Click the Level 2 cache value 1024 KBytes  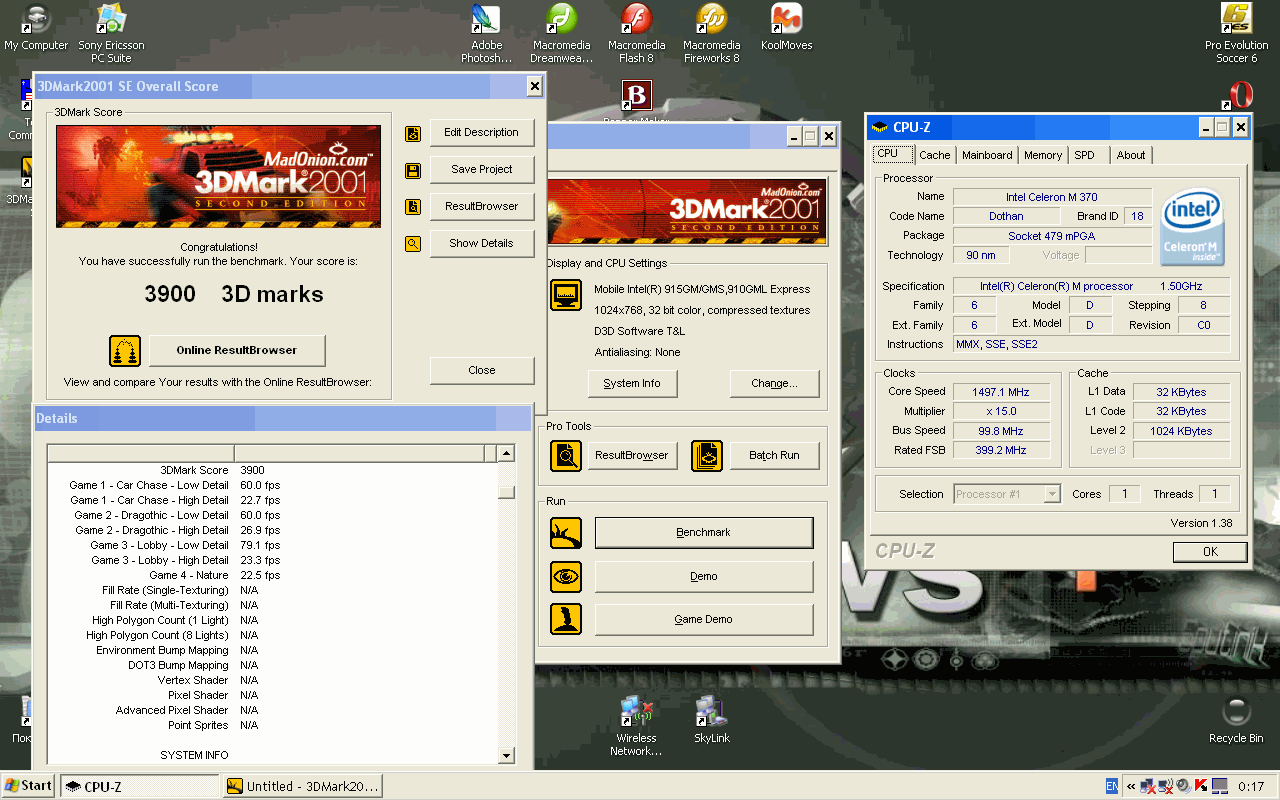pyautogui.click(x=1182, y=431)
